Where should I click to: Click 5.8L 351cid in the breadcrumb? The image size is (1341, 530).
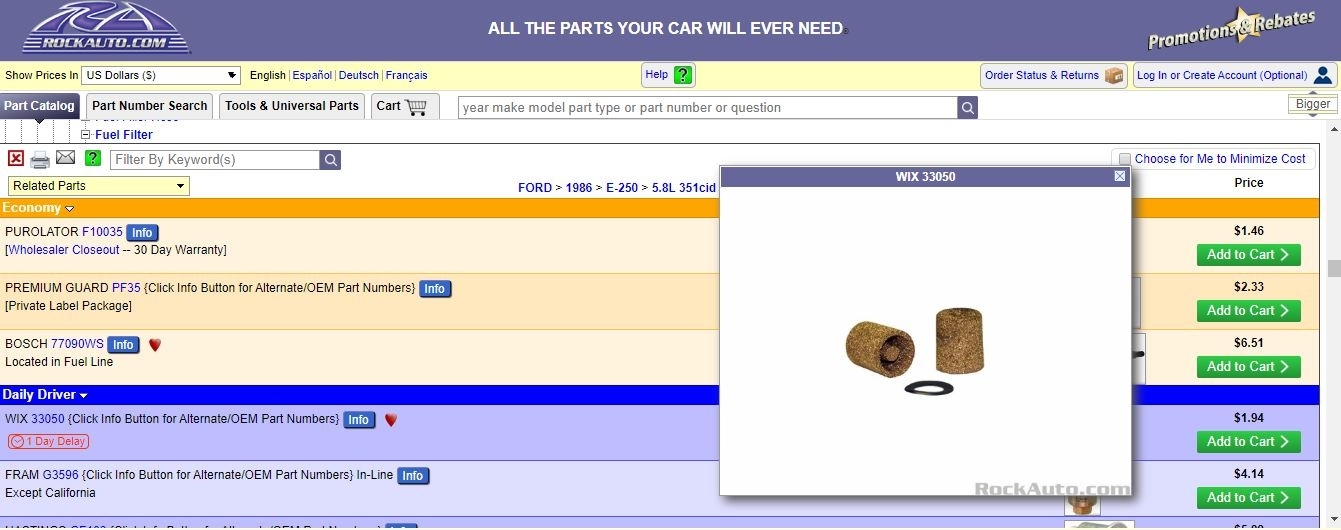click(x=684, y=188)
